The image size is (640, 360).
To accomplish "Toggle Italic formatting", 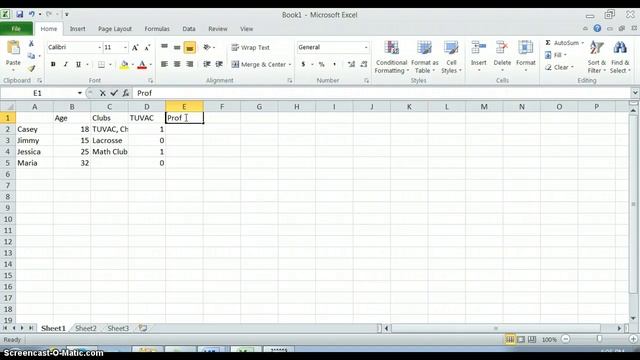I will pyautogui.click(x=65, y=64).
